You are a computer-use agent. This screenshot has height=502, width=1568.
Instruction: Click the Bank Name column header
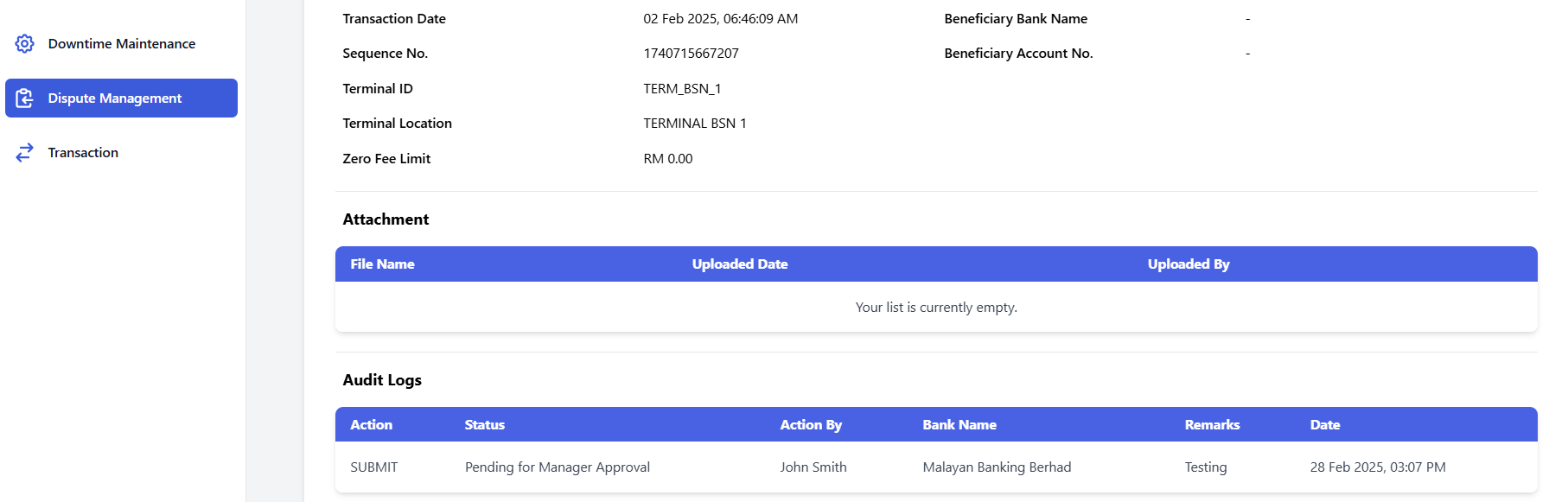pyautogui.click(x=959, y=424)
